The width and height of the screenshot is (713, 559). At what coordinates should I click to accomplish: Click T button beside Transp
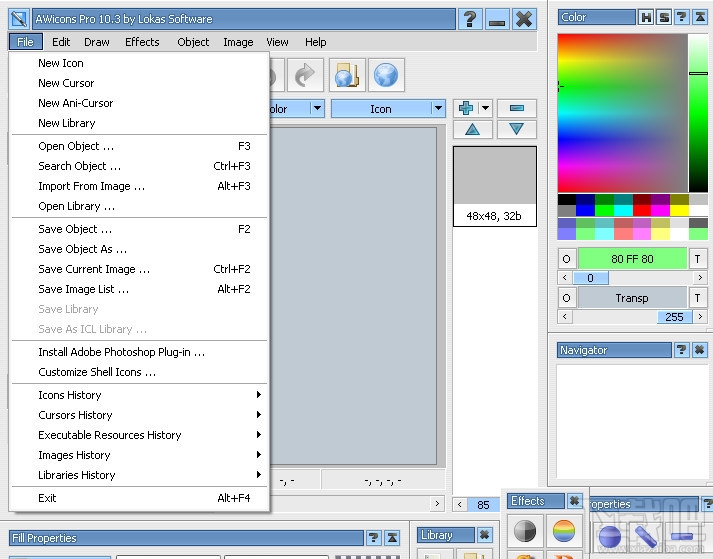click(698, 298)
